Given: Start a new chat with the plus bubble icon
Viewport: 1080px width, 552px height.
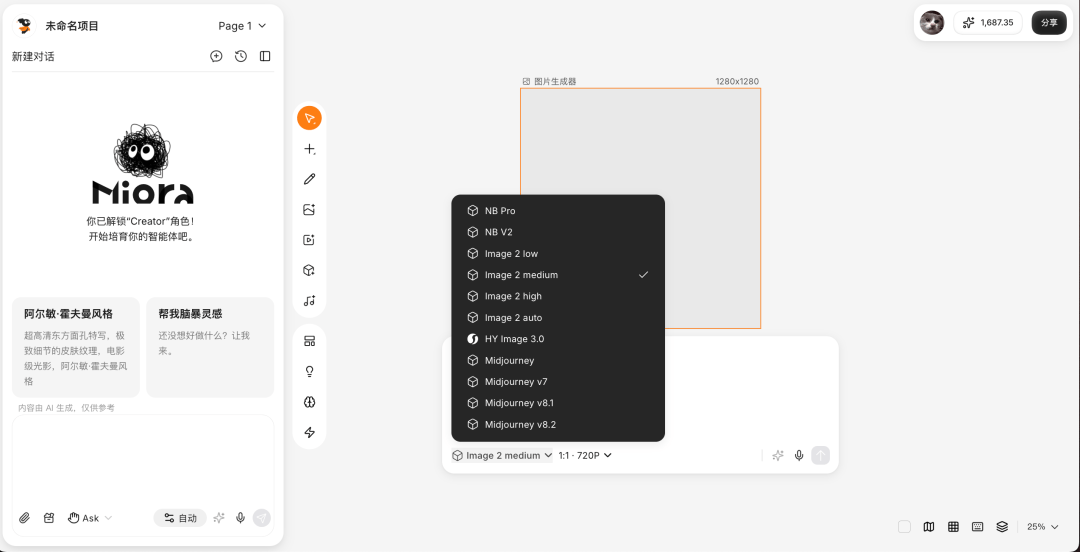Looking at the screenshot, I should (x=216, y=57).
